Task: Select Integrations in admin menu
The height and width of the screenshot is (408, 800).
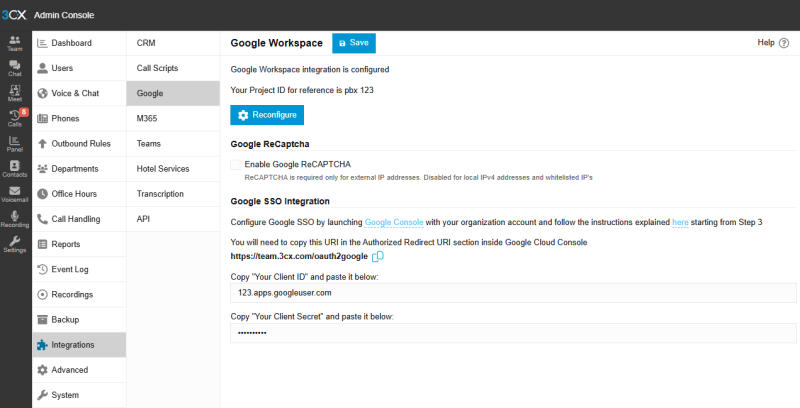Action: pos(79,345)
